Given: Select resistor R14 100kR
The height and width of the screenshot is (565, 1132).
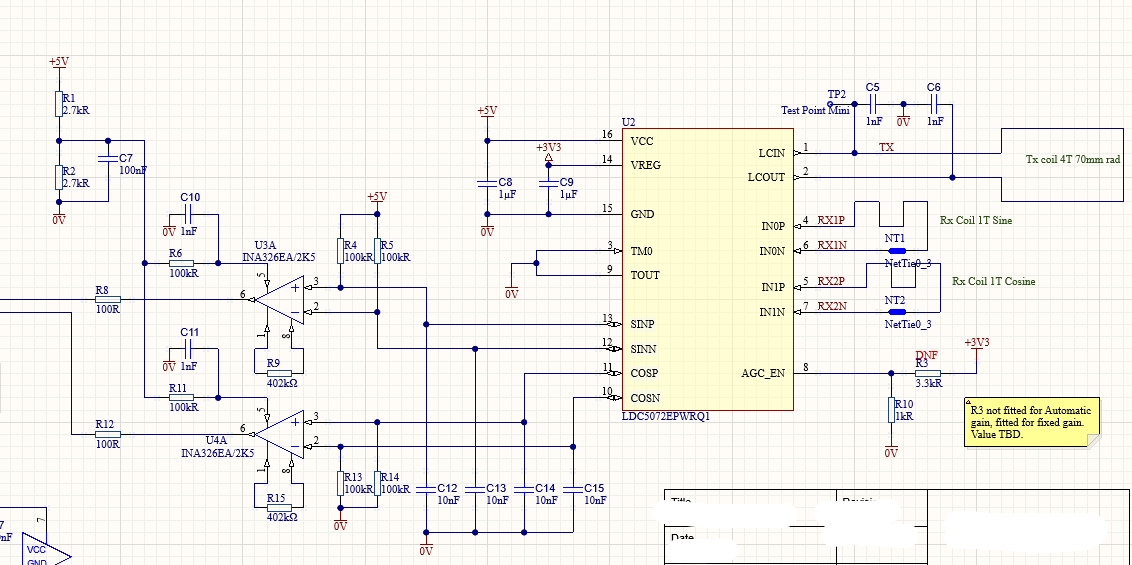Looking at the screenshot, I should click(378, 483).
